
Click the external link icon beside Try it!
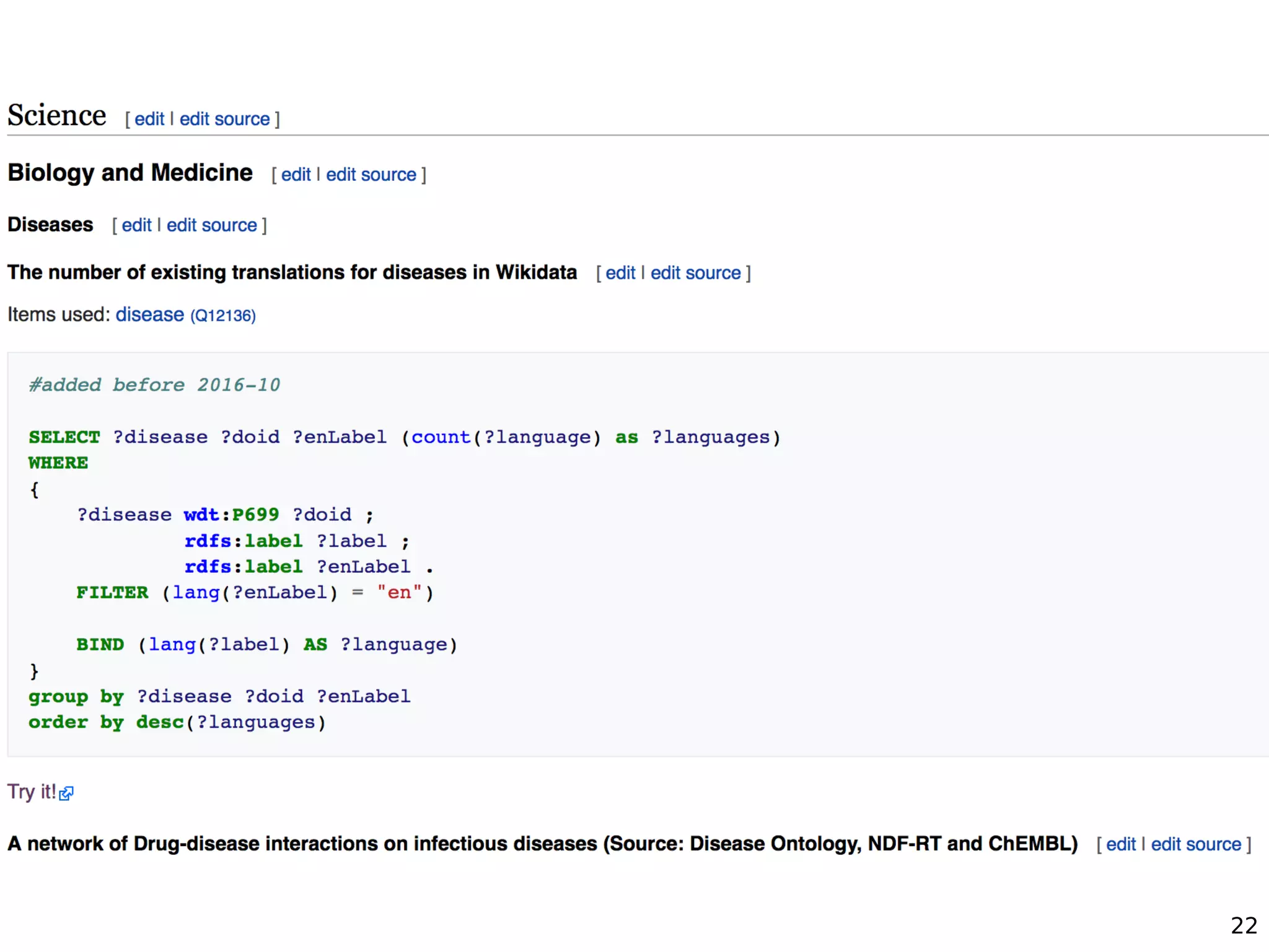pos(66,793)
